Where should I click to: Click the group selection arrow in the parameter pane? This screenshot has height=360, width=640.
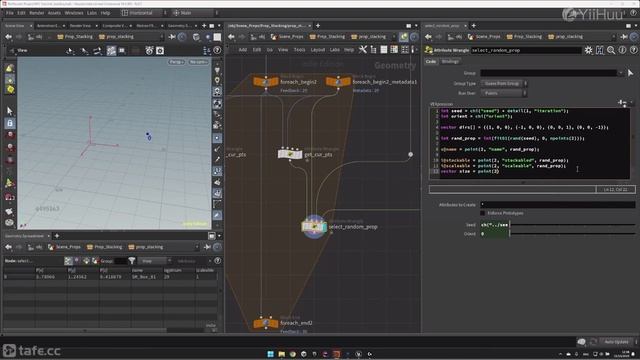[x=630, y=73]
